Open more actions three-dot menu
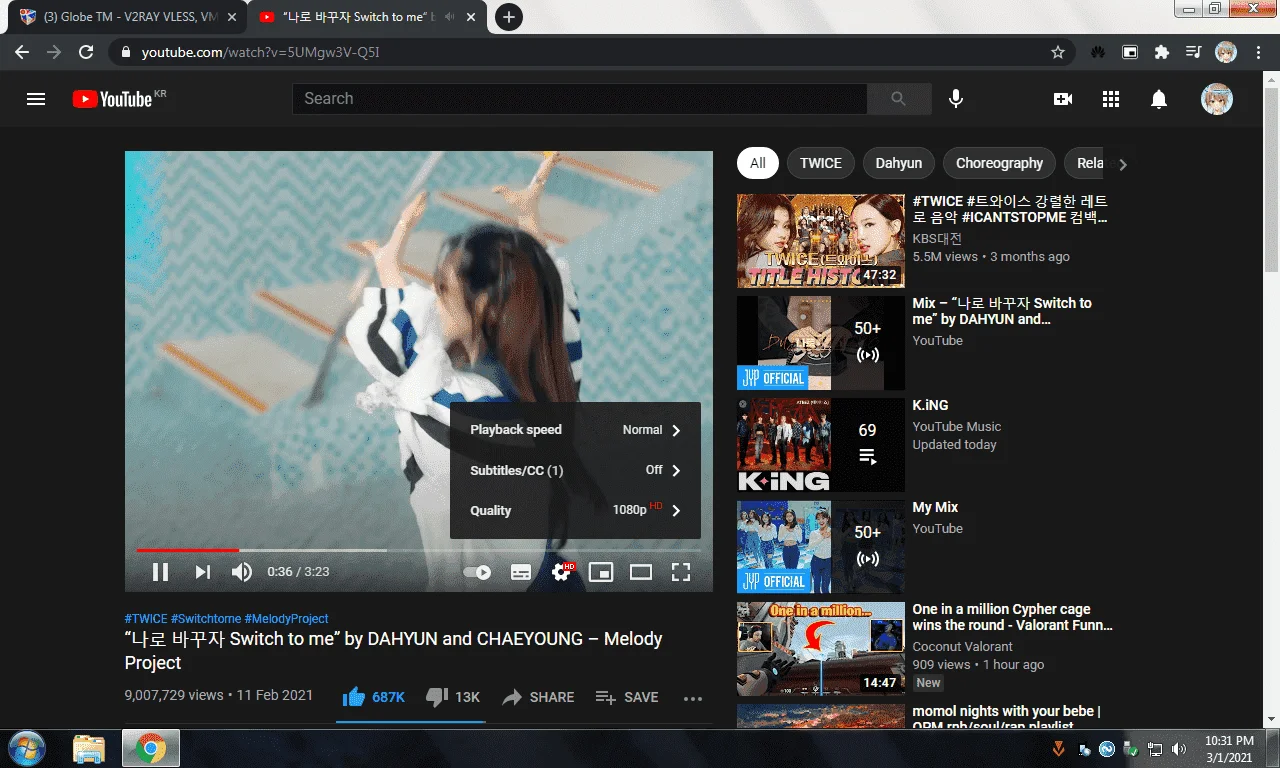Viewport: 1280px width, 768px height. point(693,698)
